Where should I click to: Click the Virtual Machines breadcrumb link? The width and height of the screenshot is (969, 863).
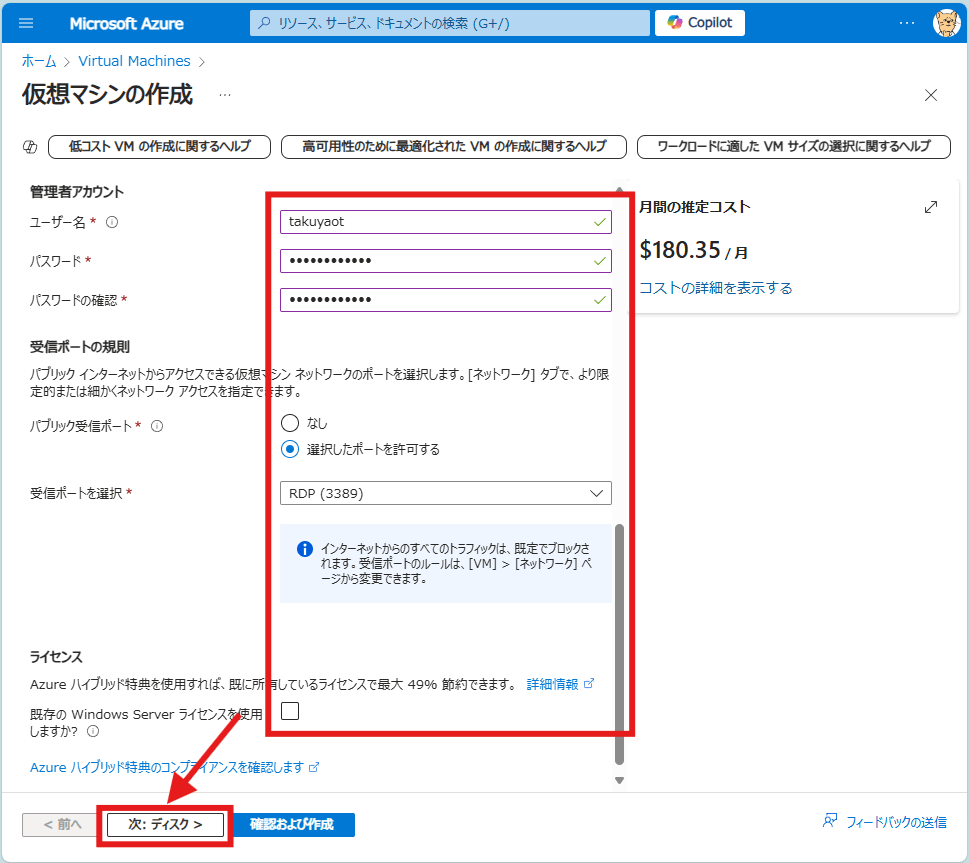pyautogui.click(x=134, y=61)
